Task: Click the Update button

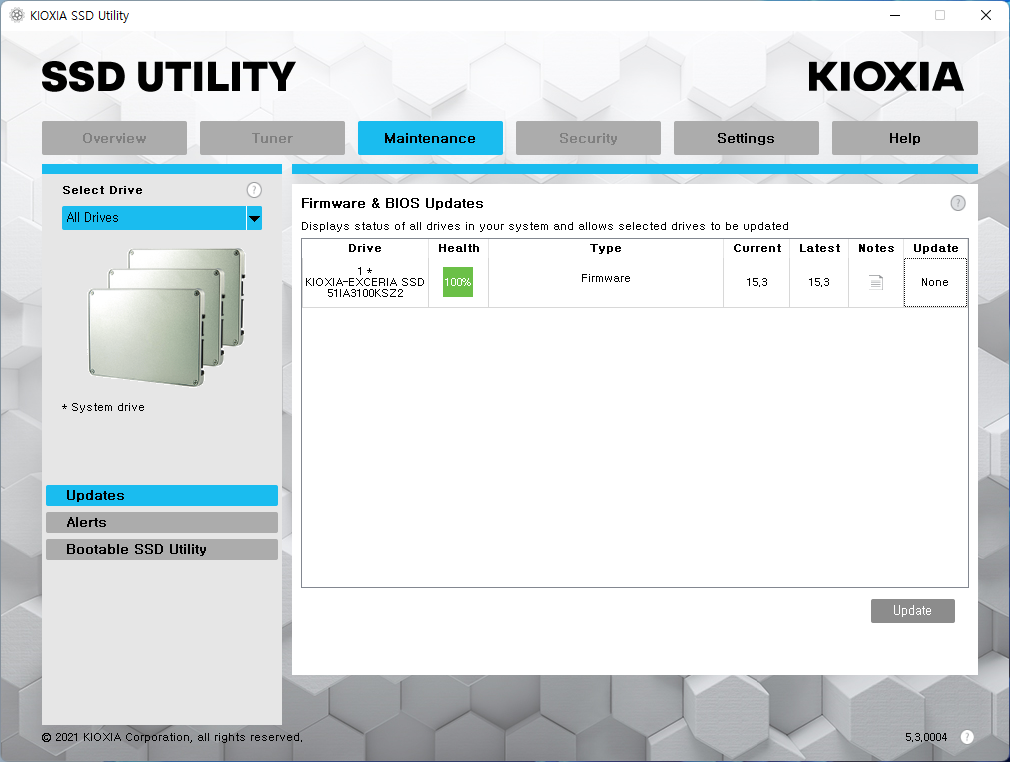Action: tap(912, 611)
